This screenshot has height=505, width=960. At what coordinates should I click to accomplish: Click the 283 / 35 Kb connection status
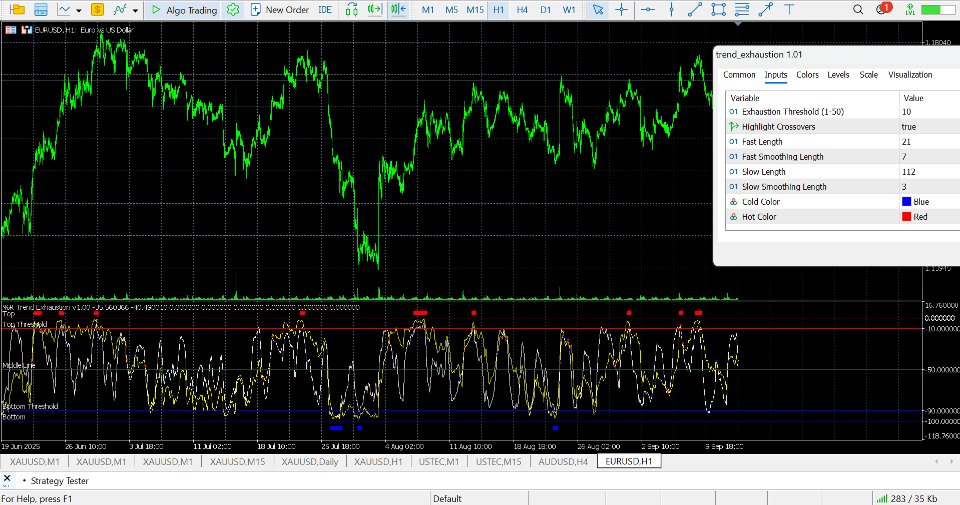tap(907, 498)
